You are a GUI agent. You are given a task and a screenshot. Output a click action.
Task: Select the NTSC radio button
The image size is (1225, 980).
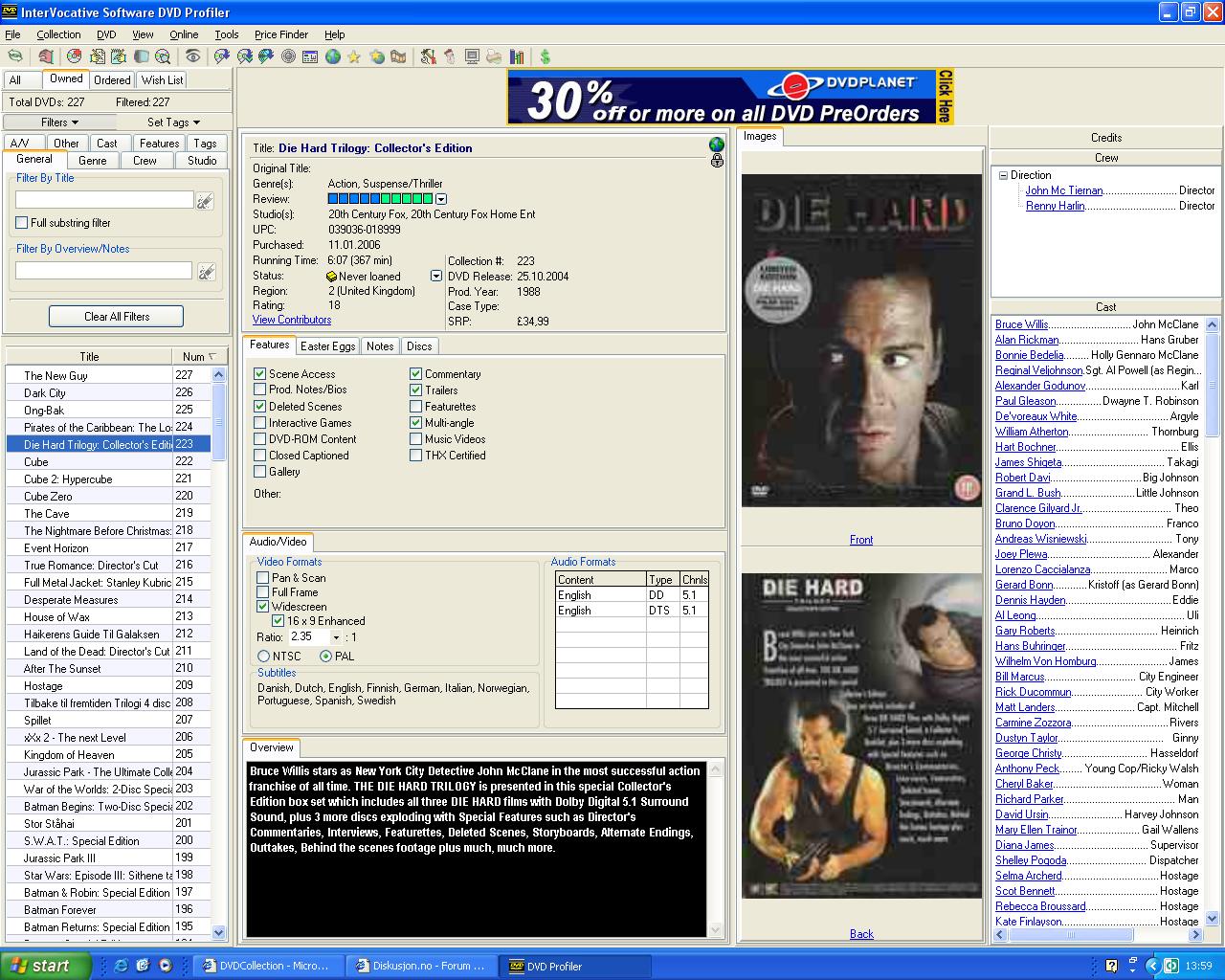[264, 657]
